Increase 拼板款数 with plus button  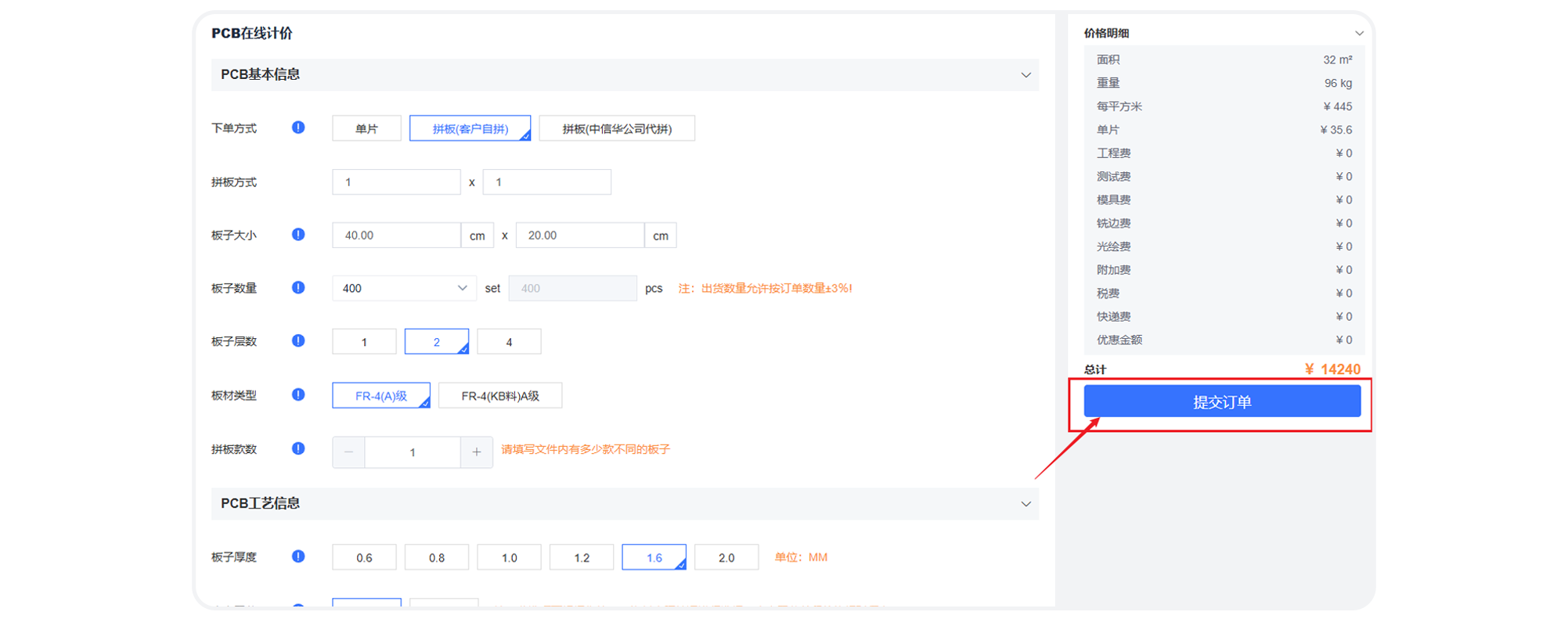(476, 452)
